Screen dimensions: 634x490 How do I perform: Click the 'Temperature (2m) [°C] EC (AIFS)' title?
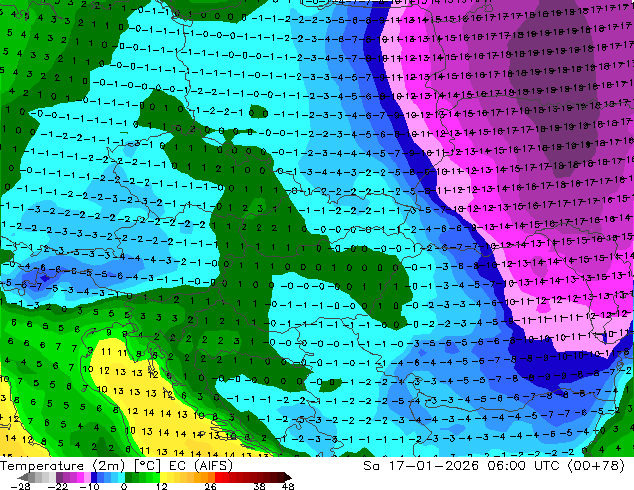click(x=116, y=466)
